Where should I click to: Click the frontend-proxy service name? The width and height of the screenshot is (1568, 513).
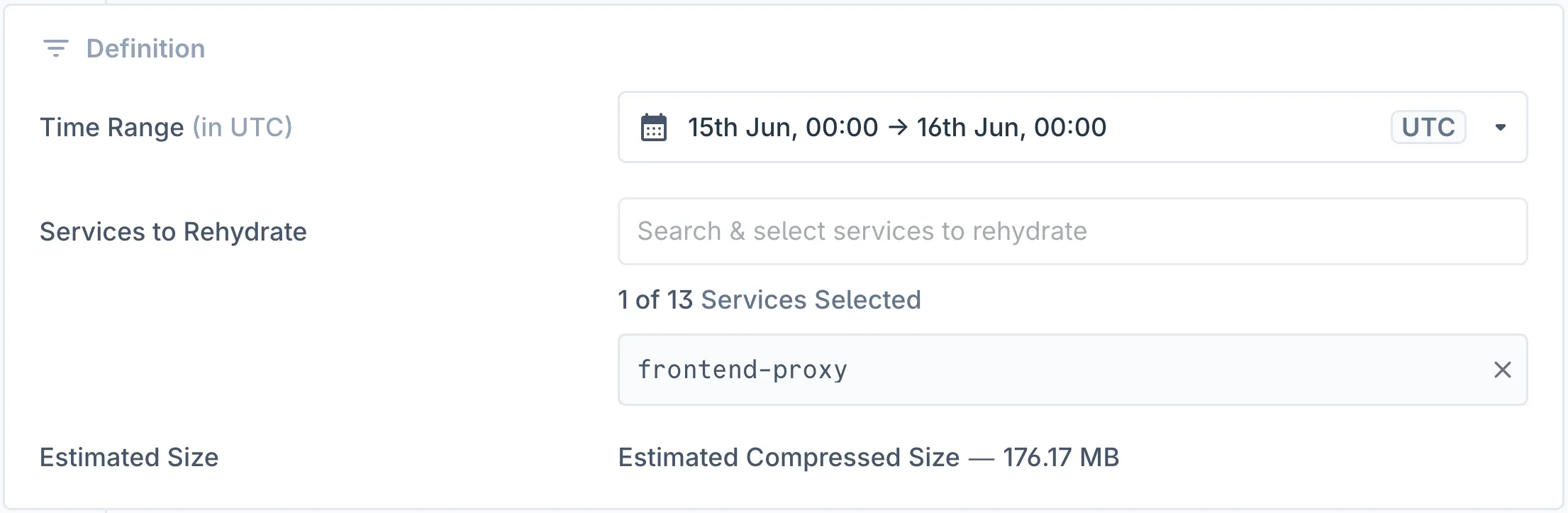point(743,370)
